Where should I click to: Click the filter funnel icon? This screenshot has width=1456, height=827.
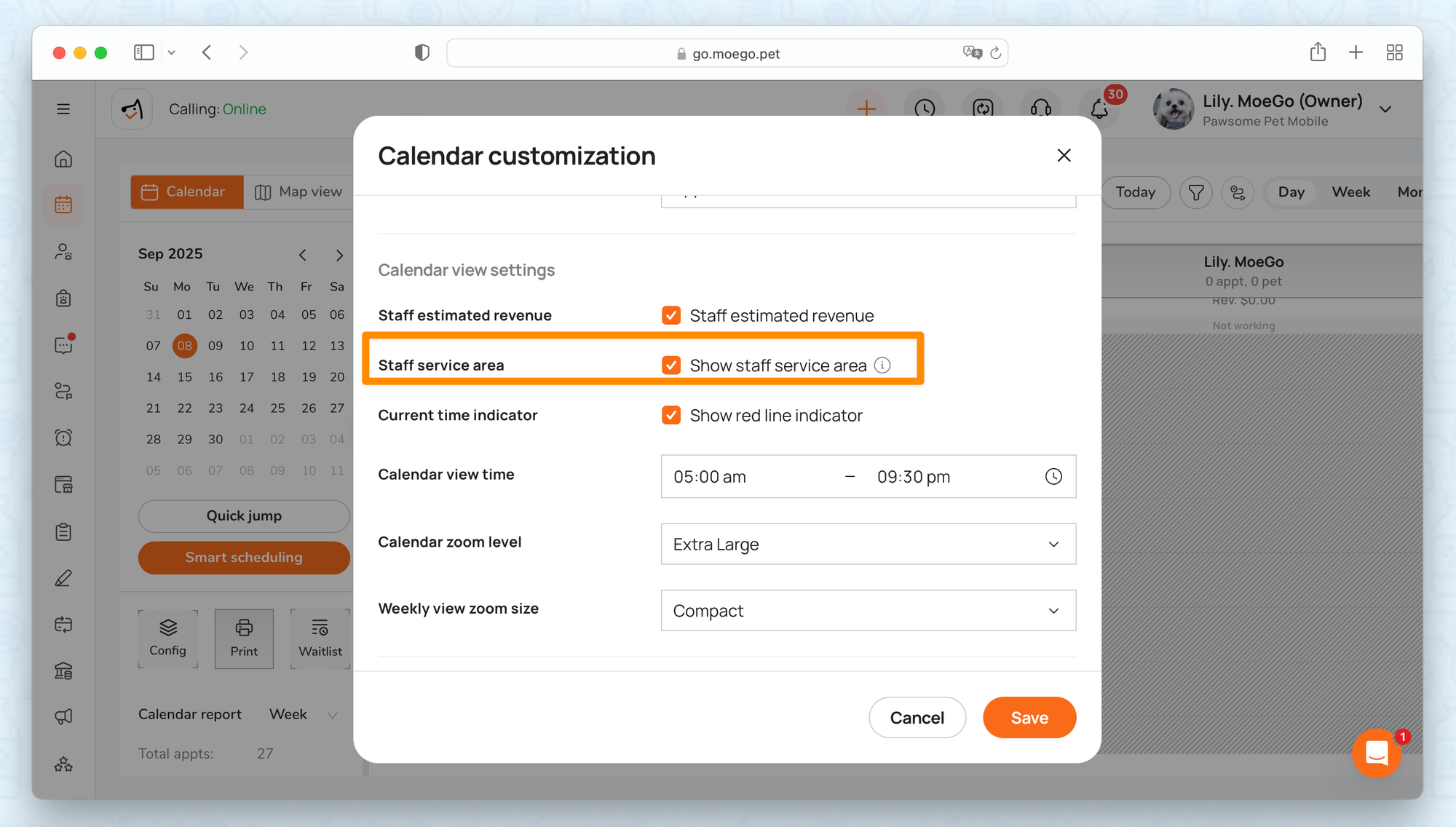(x=1195, y=192)
